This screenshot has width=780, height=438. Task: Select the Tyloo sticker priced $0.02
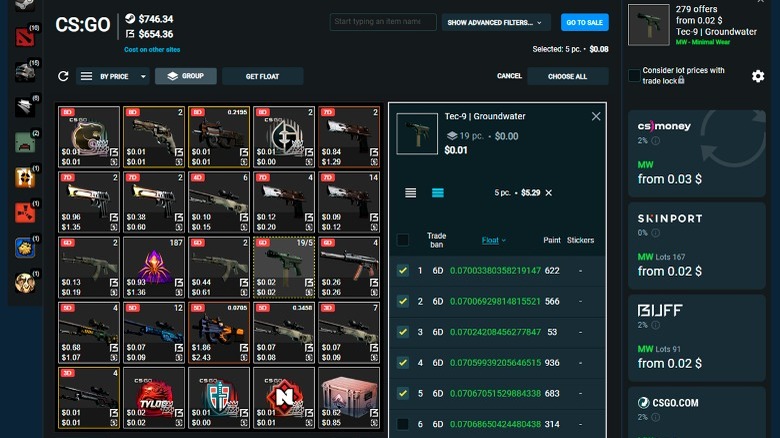coord(154,398)
